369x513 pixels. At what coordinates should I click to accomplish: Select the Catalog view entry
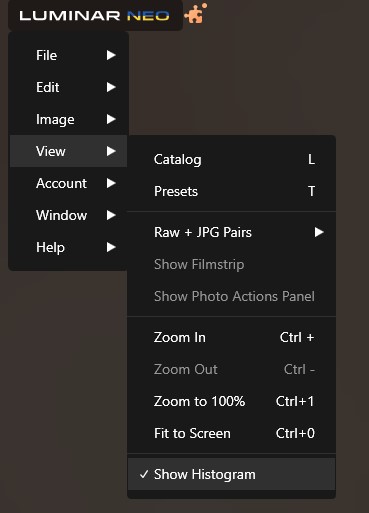(231, 159)
